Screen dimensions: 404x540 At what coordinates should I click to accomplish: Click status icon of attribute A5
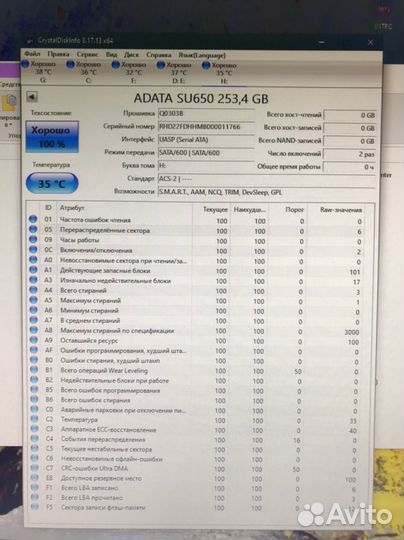tap(33, 300)
